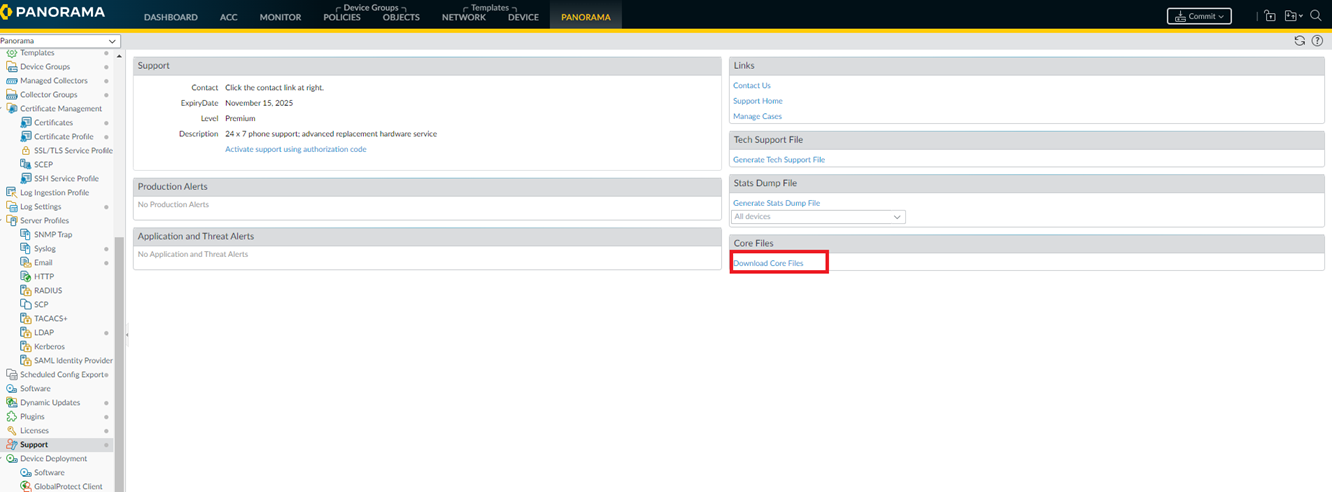The height and width of the screenshot is (492, 1332).
Task: Click the TACACS+ icon in sidebar
Action: [26, 319]
